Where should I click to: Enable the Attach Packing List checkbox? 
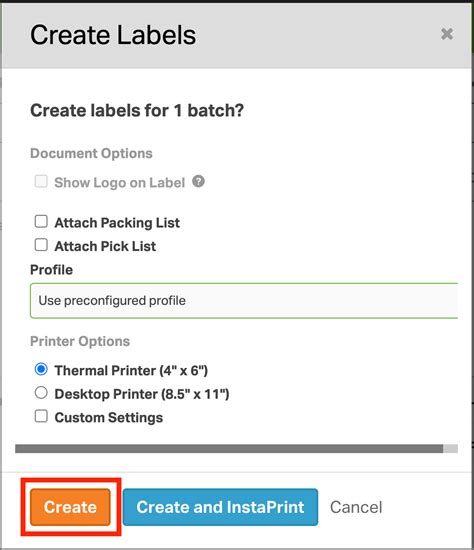41,221
